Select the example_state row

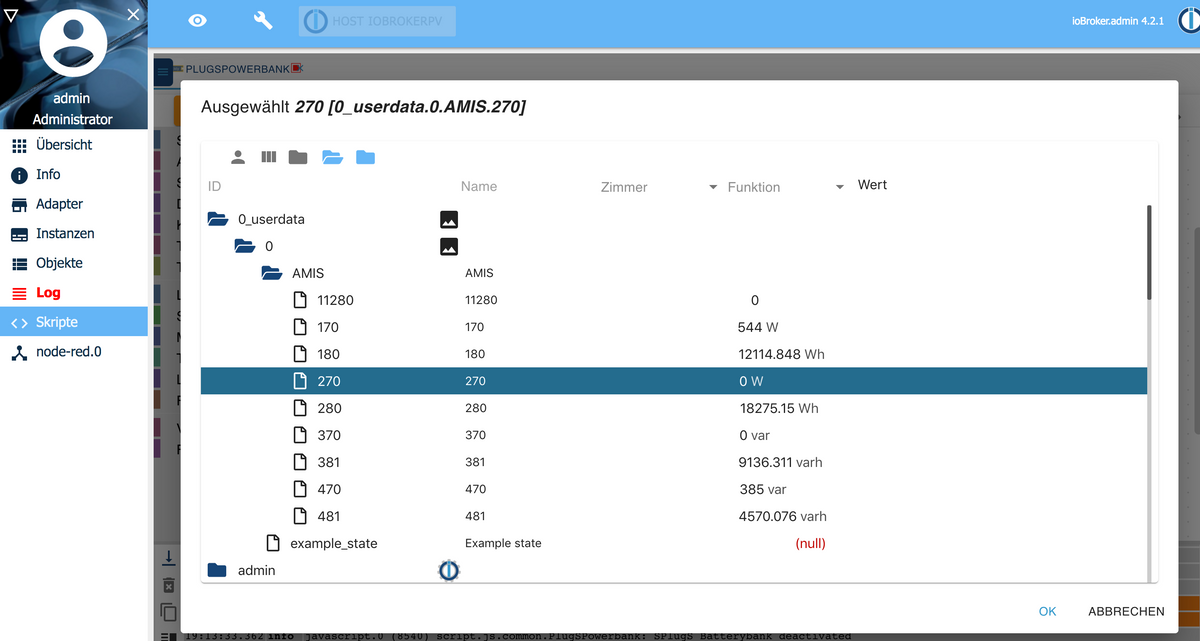click(x=674, y=543)
